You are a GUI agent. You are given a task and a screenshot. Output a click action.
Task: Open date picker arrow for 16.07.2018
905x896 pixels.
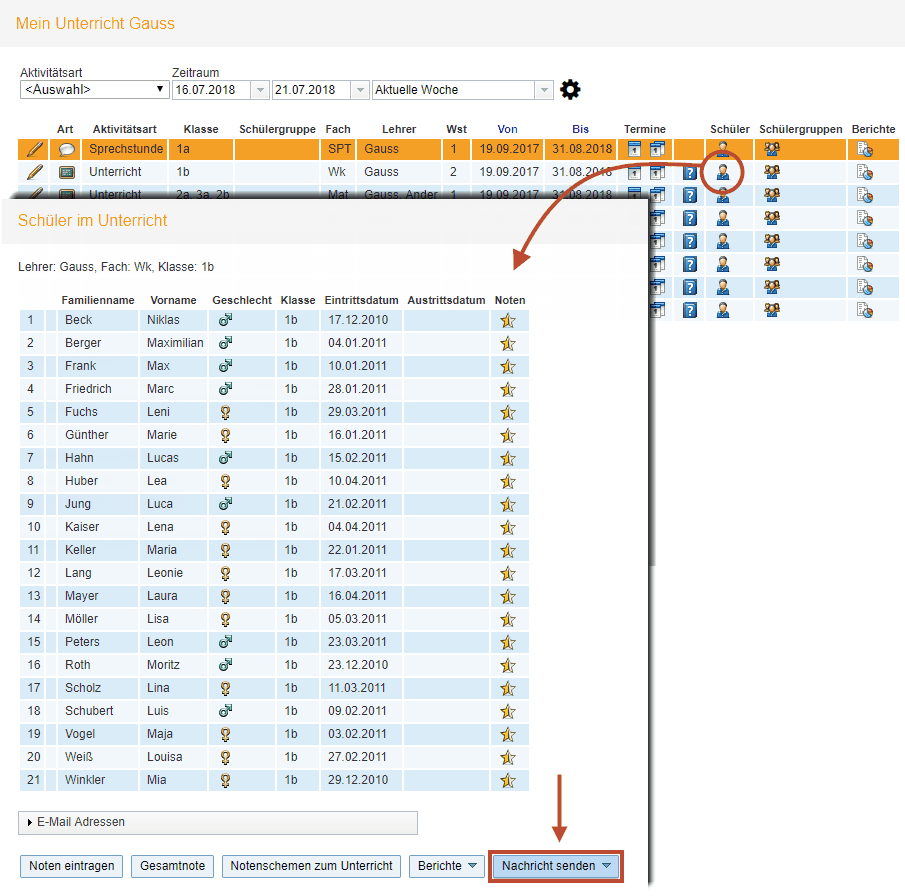coord(260,89)
